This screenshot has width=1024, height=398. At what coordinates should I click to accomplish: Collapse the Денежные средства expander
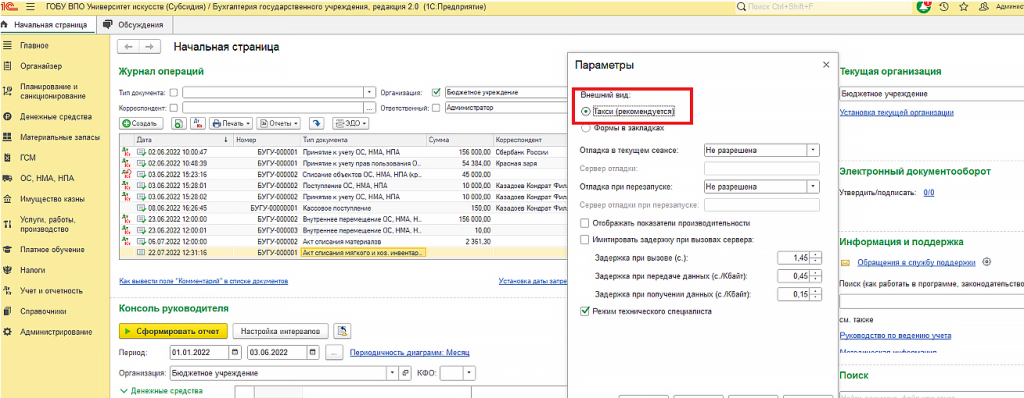tap(123, 391)
